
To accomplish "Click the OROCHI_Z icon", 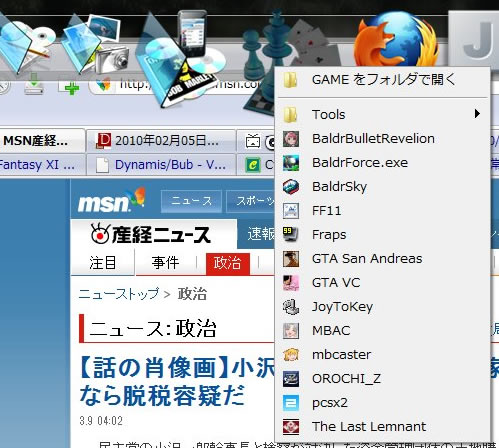I will pyautogui.click(x=291, y=379).
